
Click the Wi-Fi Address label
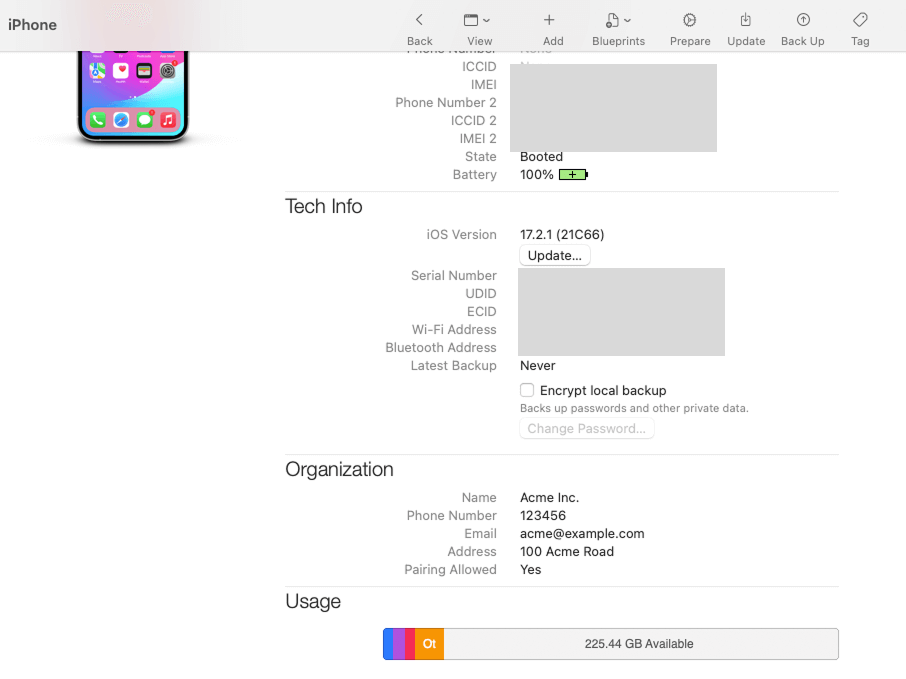coord(454,329)
